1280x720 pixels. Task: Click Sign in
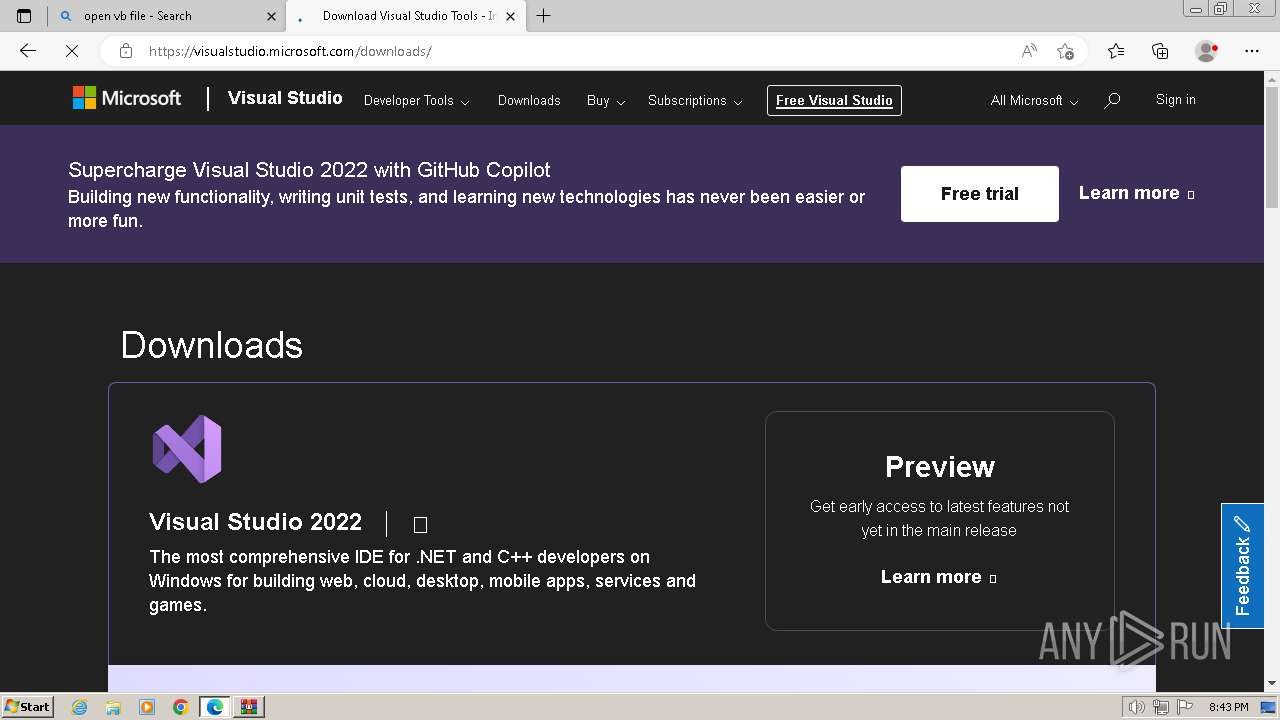tap(1175, 100)
